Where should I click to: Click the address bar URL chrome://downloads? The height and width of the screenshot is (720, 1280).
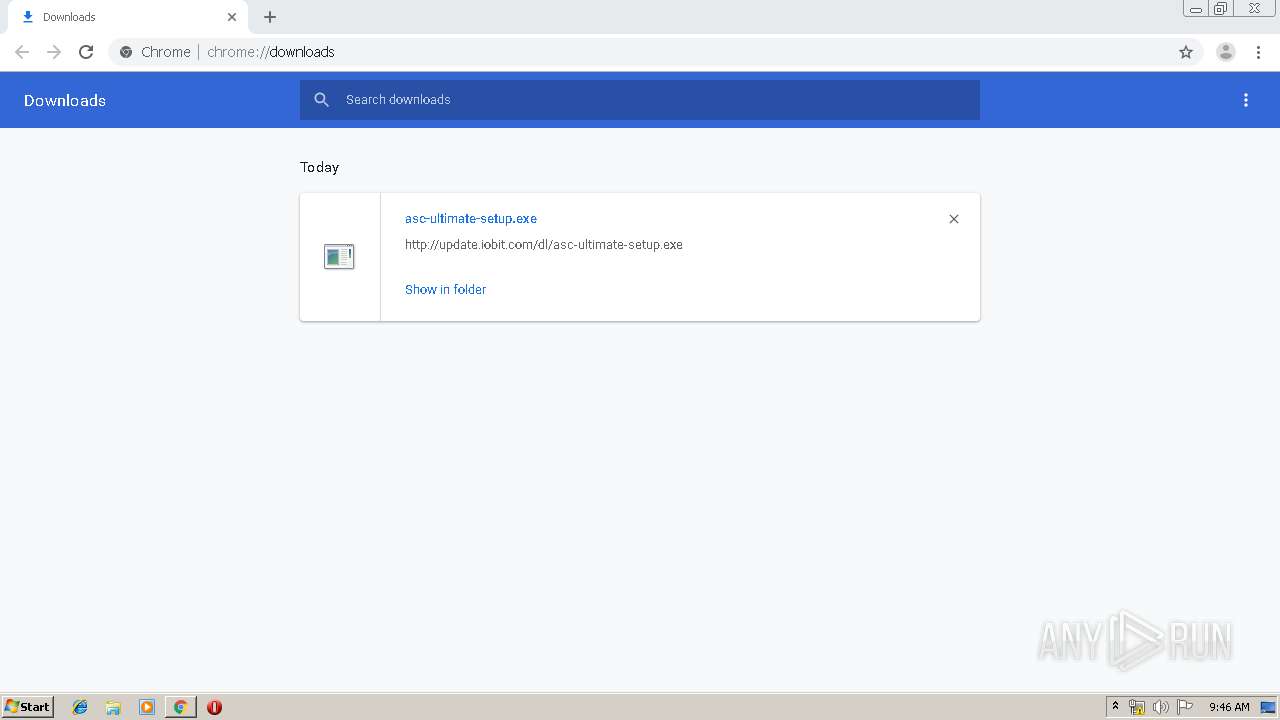pyautogui.click(x=271, y=52)
